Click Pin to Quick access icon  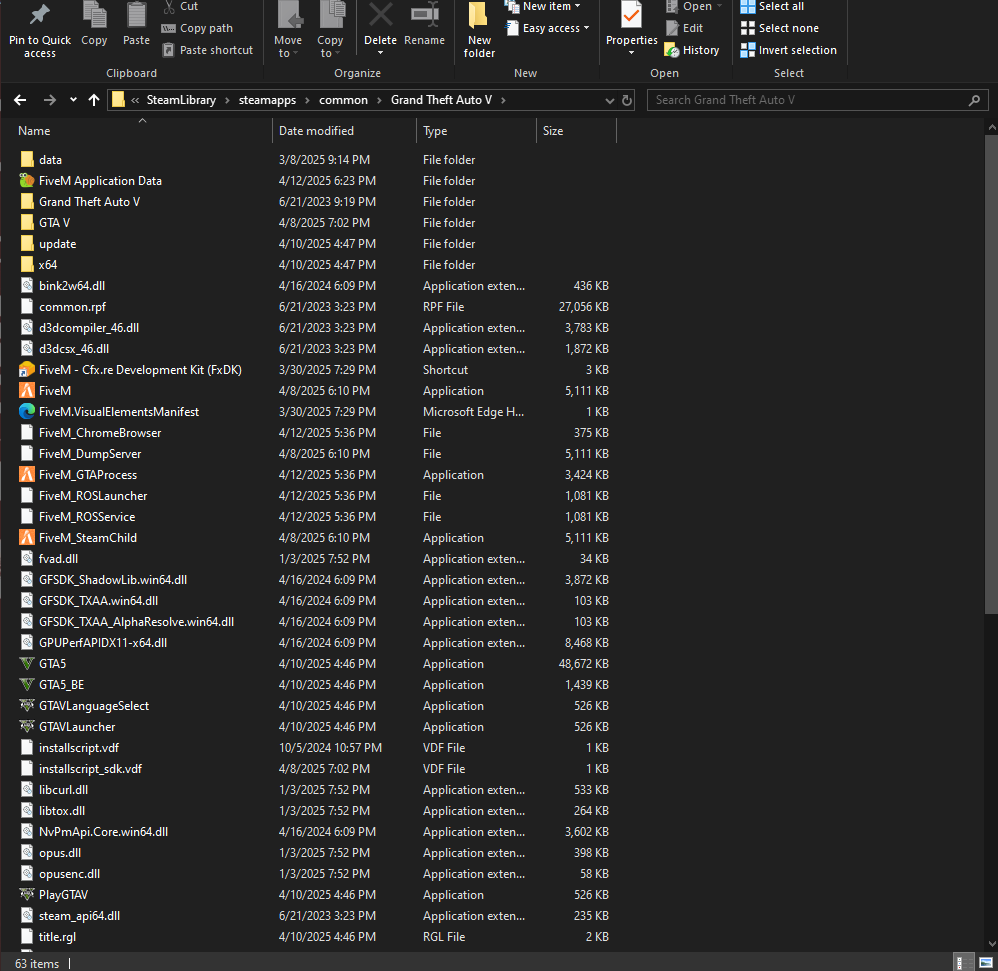39,15
